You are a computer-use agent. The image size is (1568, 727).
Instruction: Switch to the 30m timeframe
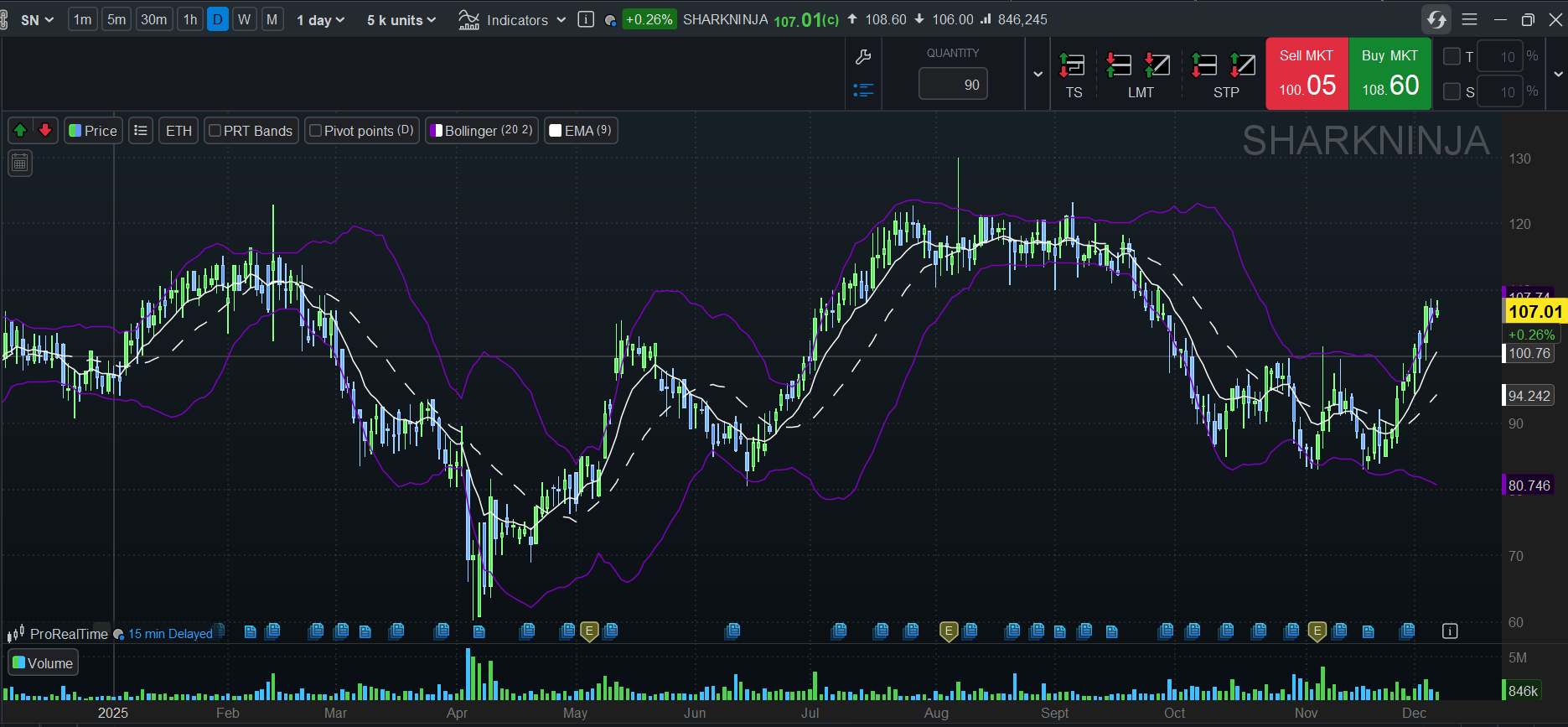click(153, 19)
